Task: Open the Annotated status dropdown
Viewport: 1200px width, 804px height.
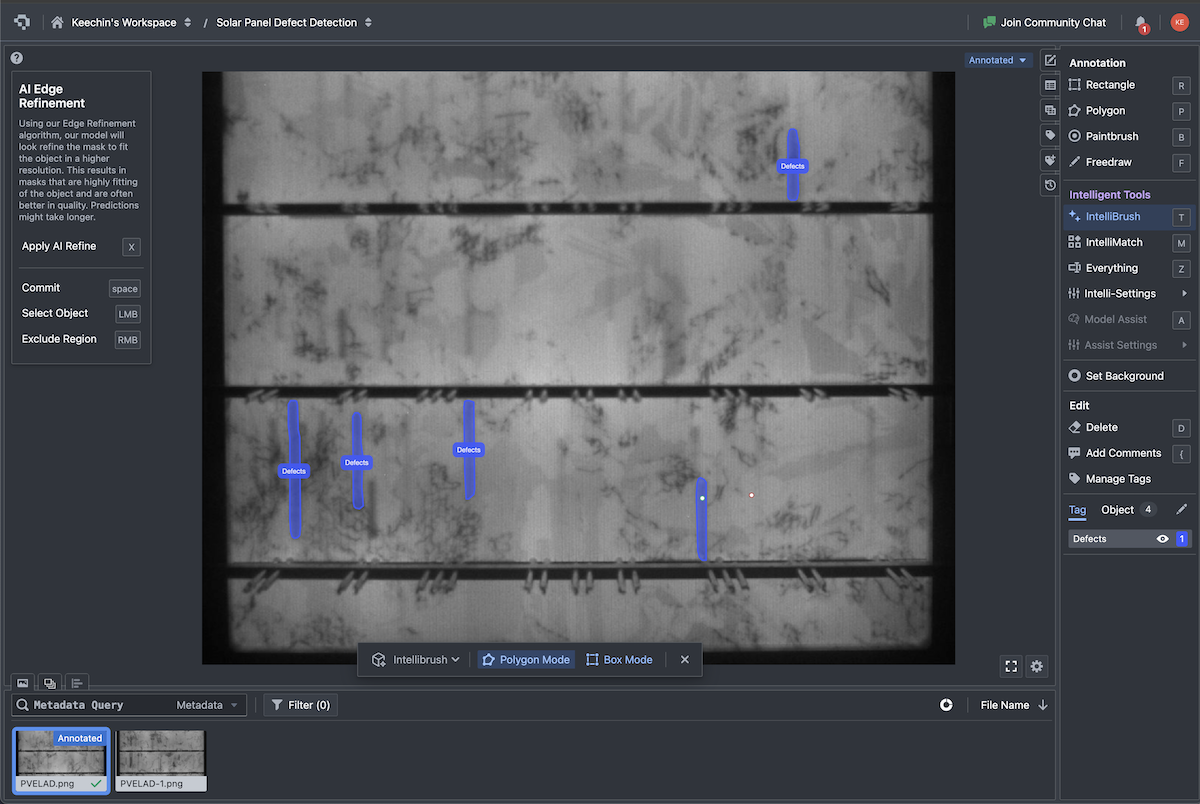Action: pos(996,60)
